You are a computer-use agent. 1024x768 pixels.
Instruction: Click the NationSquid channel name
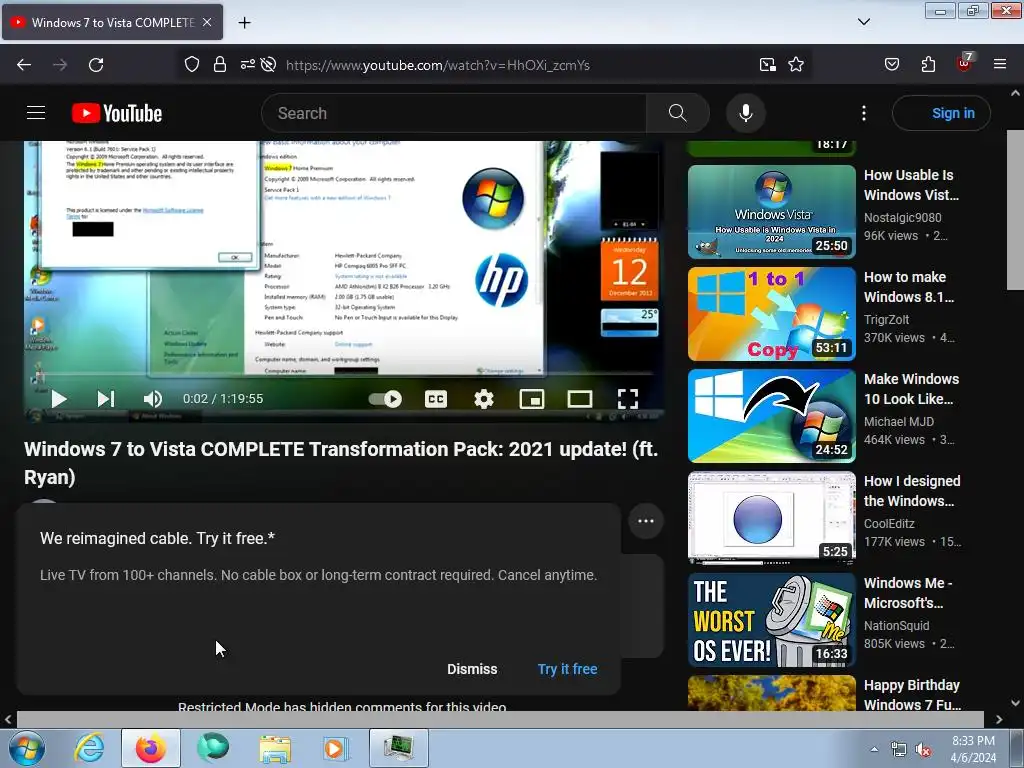[x=896, y=625]
